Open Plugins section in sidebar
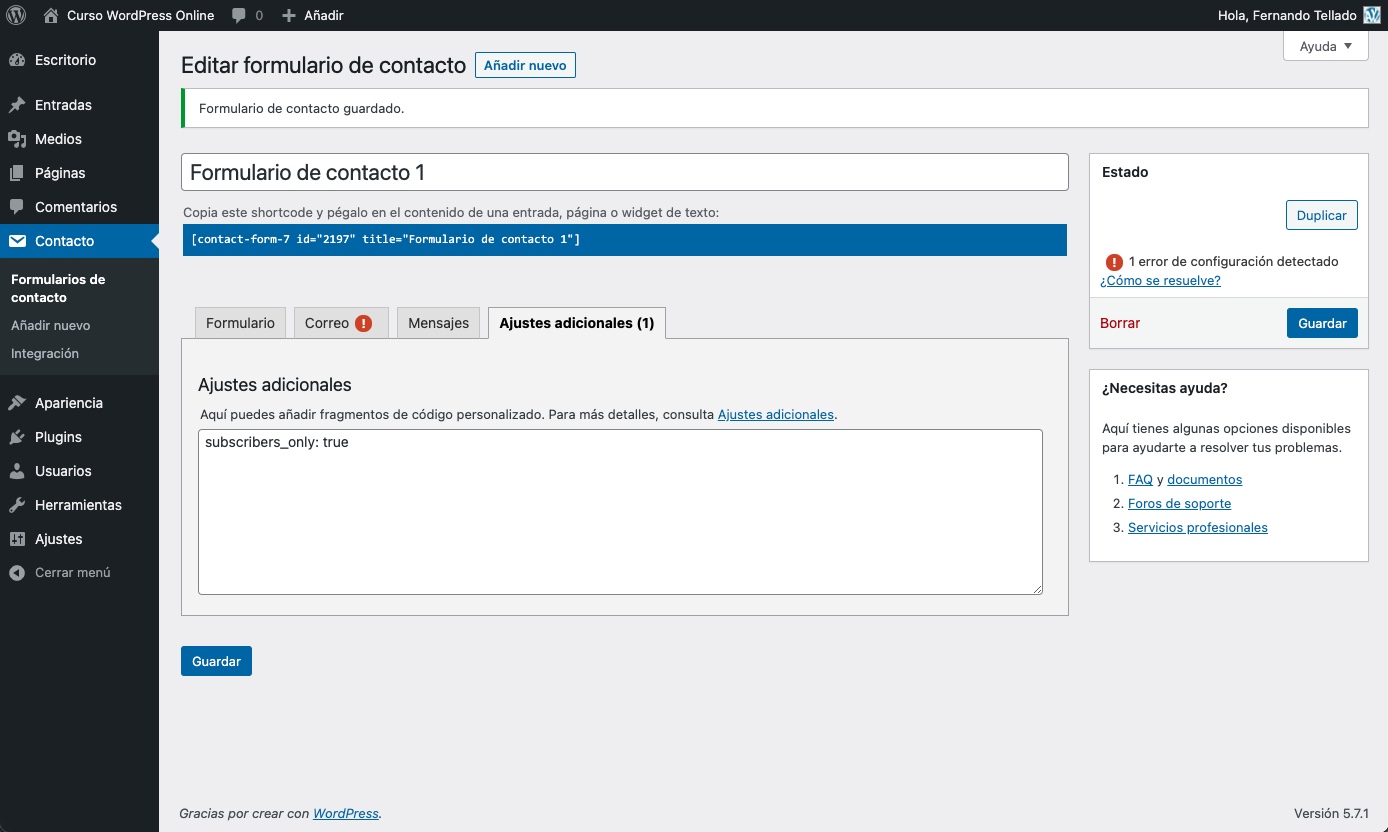The height and width of the screenshot is (832, 1388). coord(58,437)
